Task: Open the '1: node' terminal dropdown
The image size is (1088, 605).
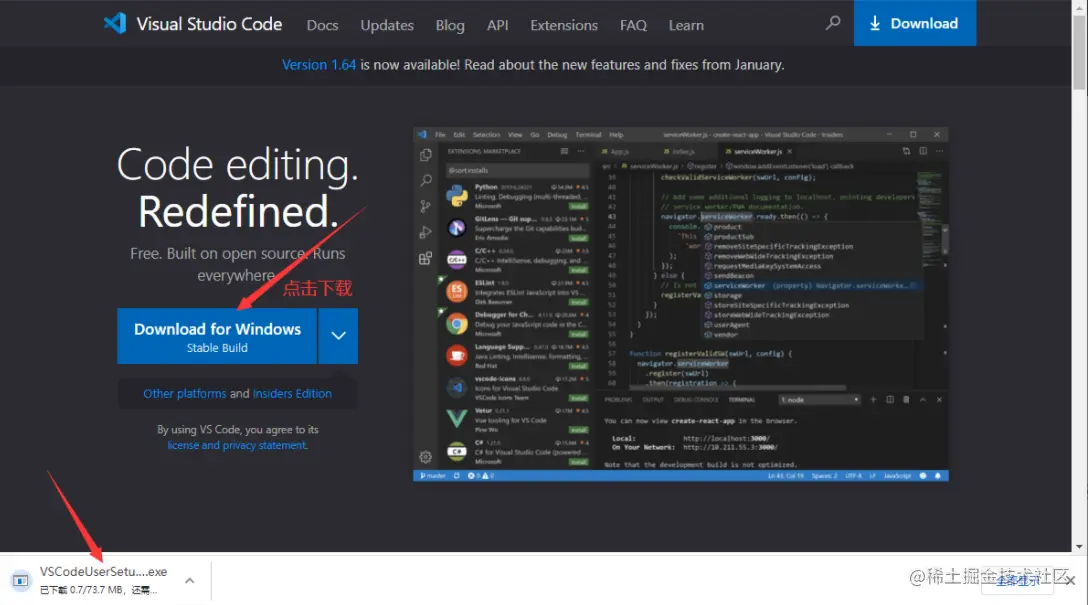Action: click(x=819, y=400)
